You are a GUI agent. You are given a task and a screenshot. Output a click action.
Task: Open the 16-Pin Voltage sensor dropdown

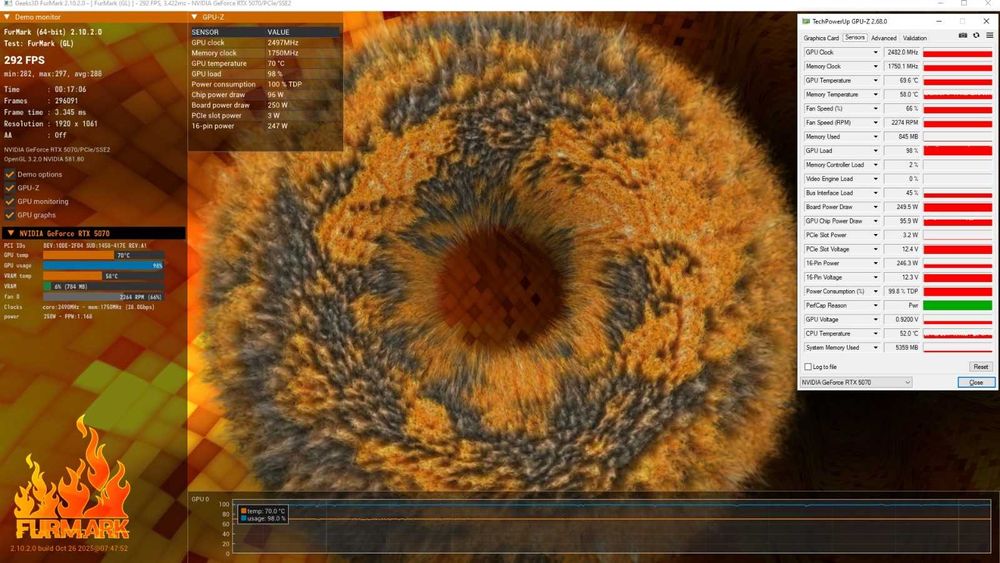tap(875, 277)
